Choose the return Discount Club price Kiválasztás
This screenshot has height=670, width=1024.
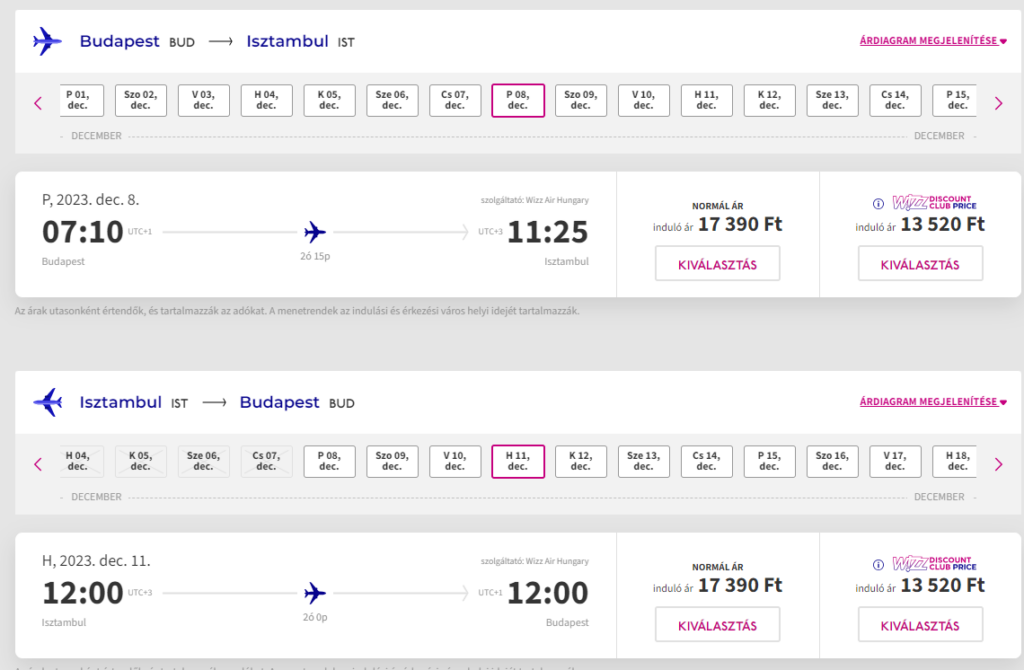[x=920, y=625]
